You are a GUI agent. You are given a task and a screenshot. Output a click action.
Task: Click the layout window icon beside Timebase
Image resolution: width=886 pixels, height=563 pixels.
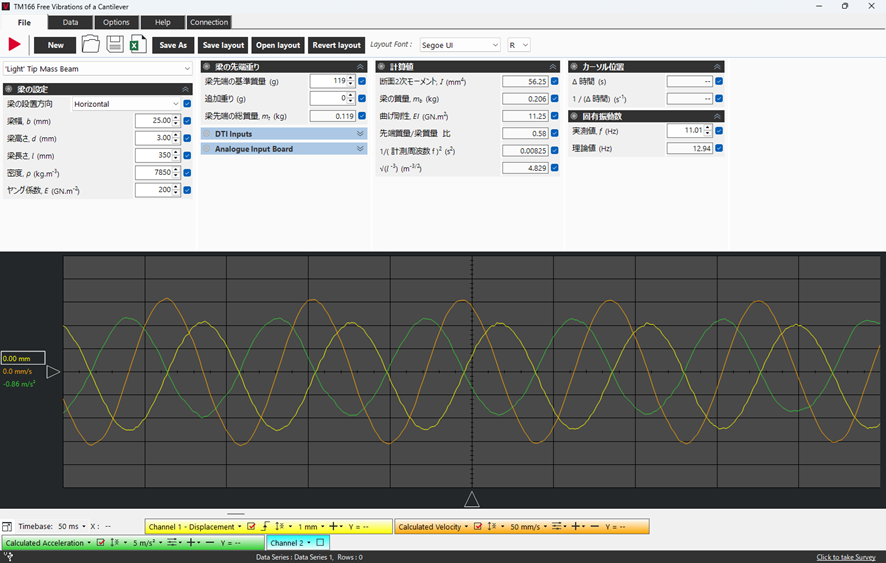coord(7,526)
